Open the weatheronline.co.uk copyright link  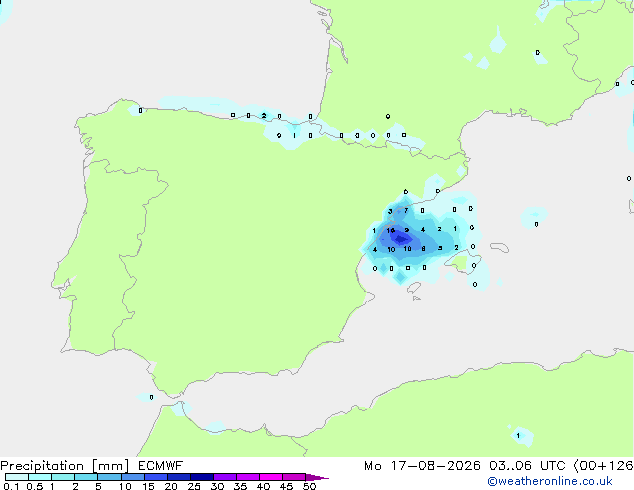(x=549, y=481)
